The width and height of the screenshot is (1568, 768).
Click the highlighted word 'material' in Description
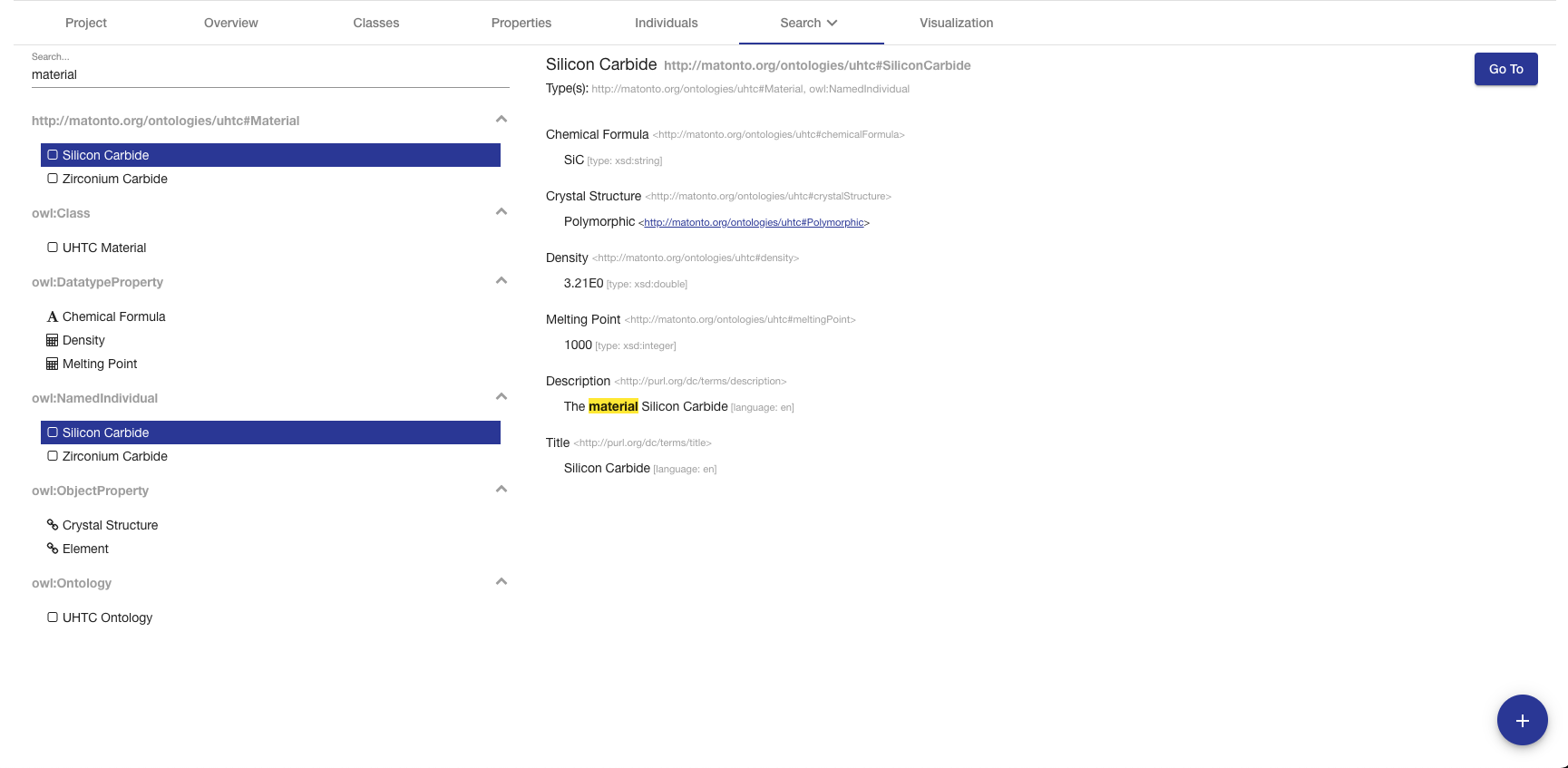click(x=613, y=406)
